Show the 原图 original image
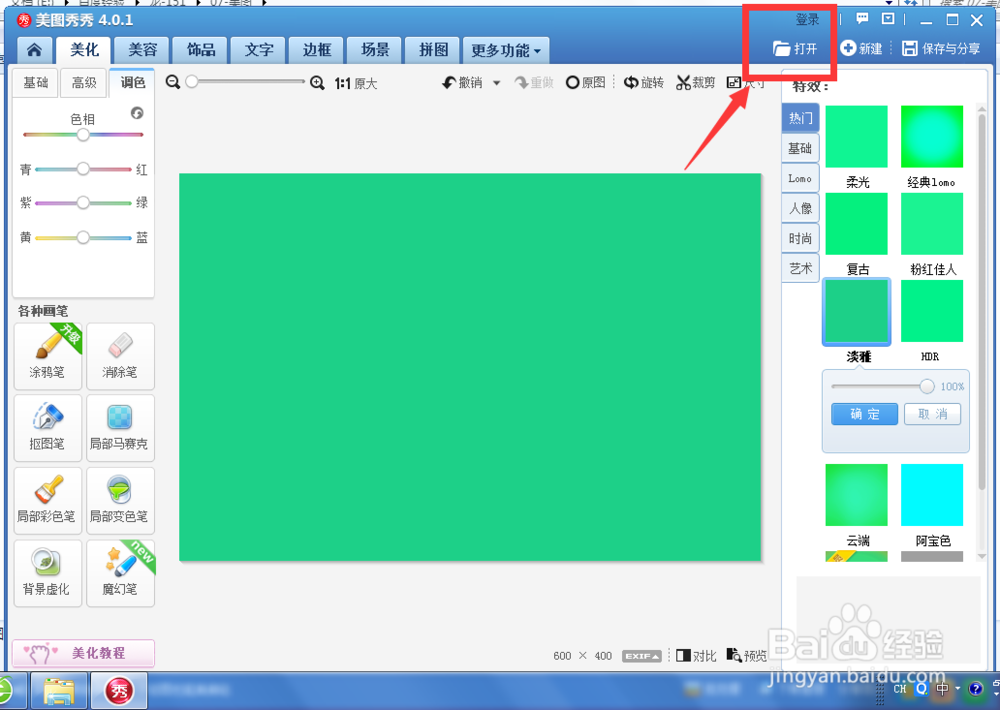The image size is (1000, 710). (x=585, y=82)
